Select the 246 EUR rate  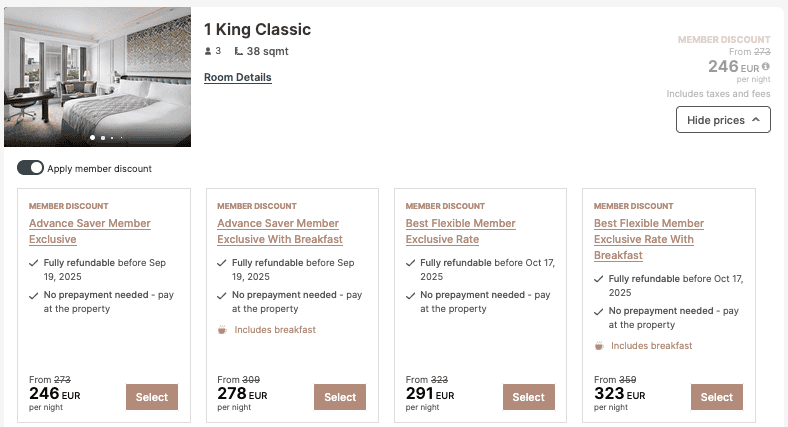point(152,397)
